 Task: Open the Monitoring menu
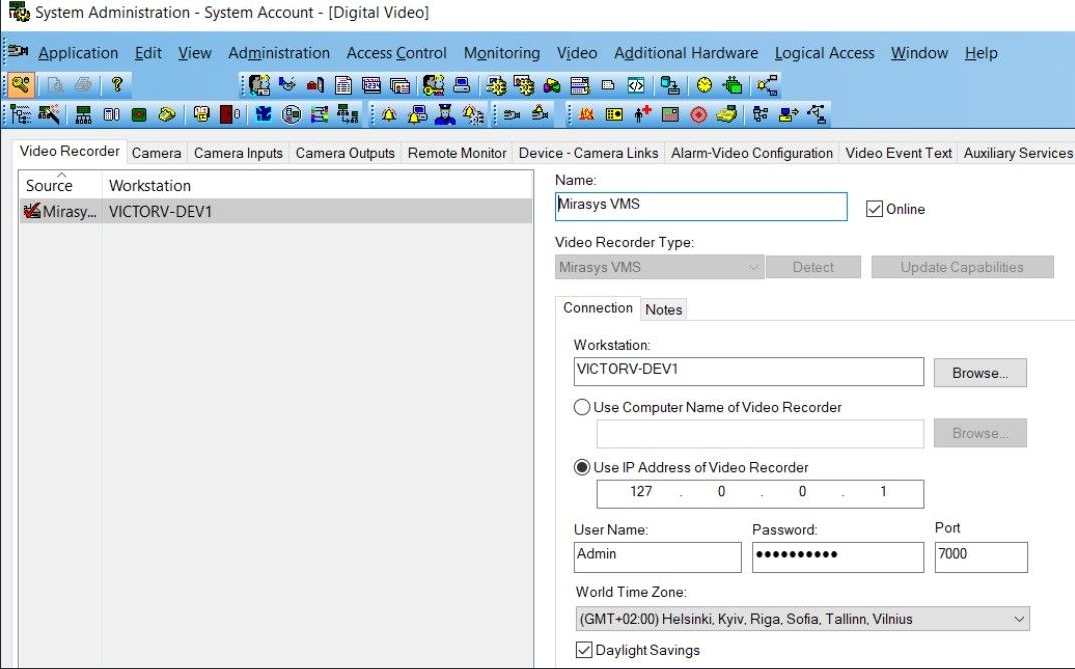pos(501,53)
